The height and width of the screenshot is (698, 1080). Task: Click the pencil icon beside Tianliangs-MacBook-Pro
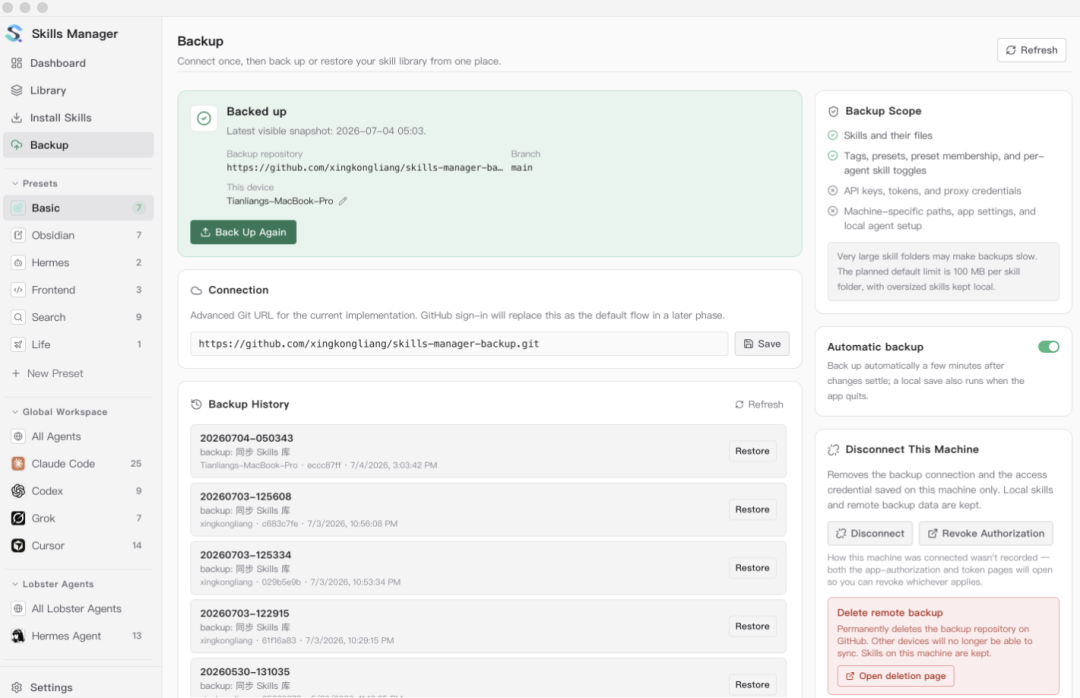point(343,201)
